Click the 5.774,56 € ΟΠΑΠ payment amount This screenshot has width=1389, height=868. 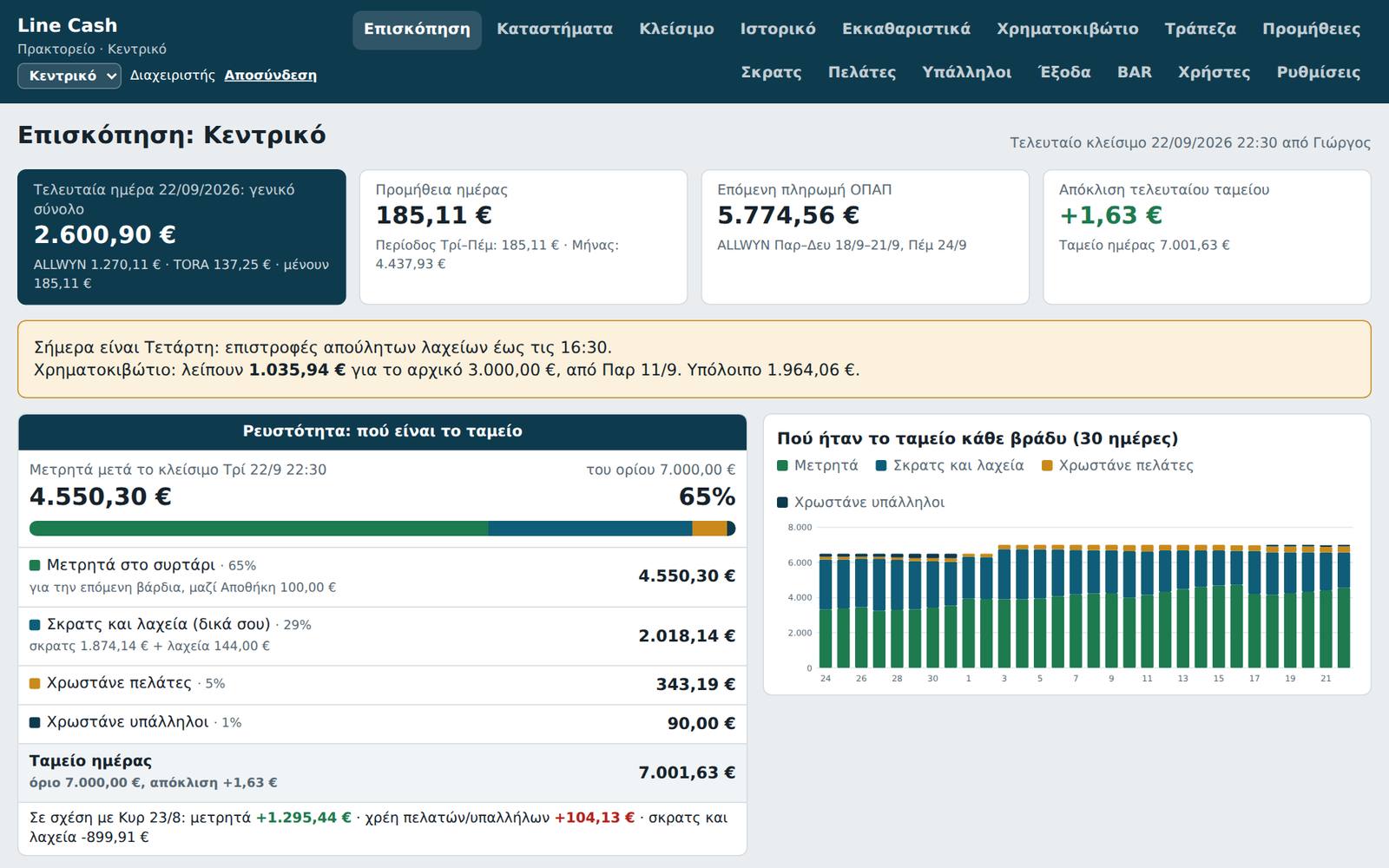(788, 215)
